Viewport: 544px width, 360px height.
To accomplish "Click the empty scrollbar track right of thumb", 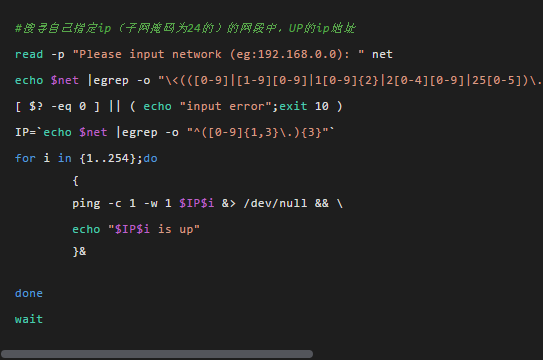I will pyautogui.click(x=428, y=354).
